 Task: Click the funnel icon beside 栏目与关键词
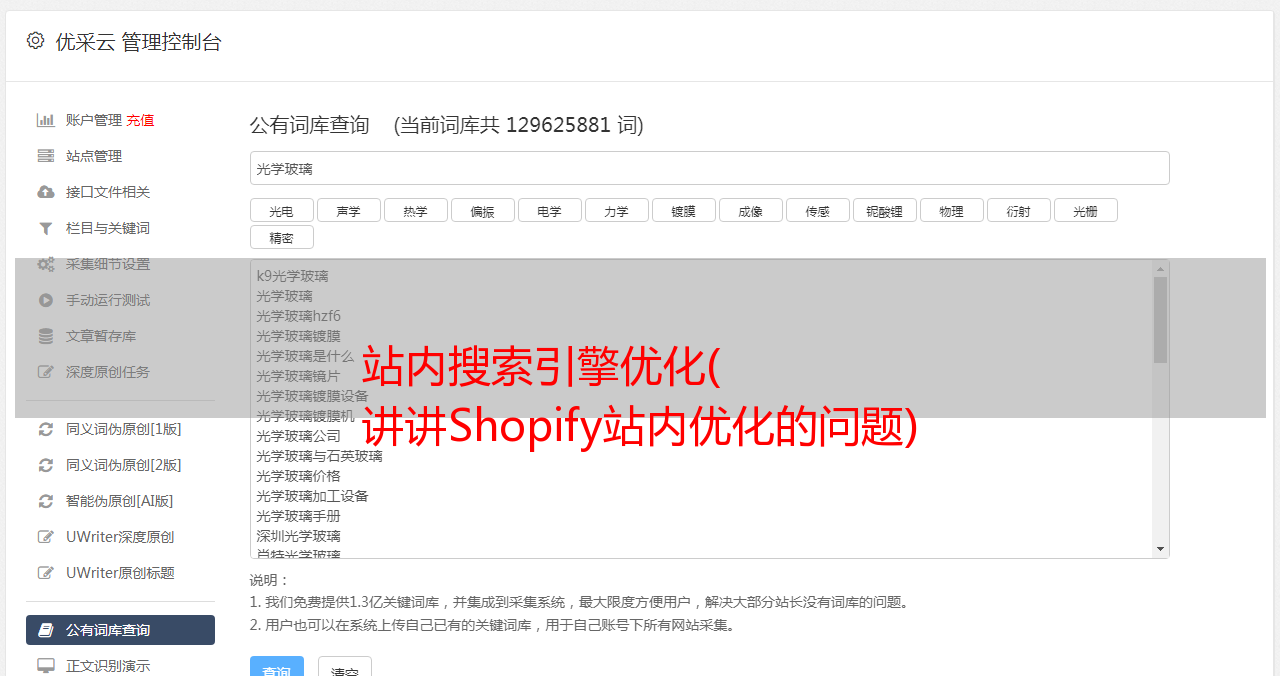coord(46,228)
